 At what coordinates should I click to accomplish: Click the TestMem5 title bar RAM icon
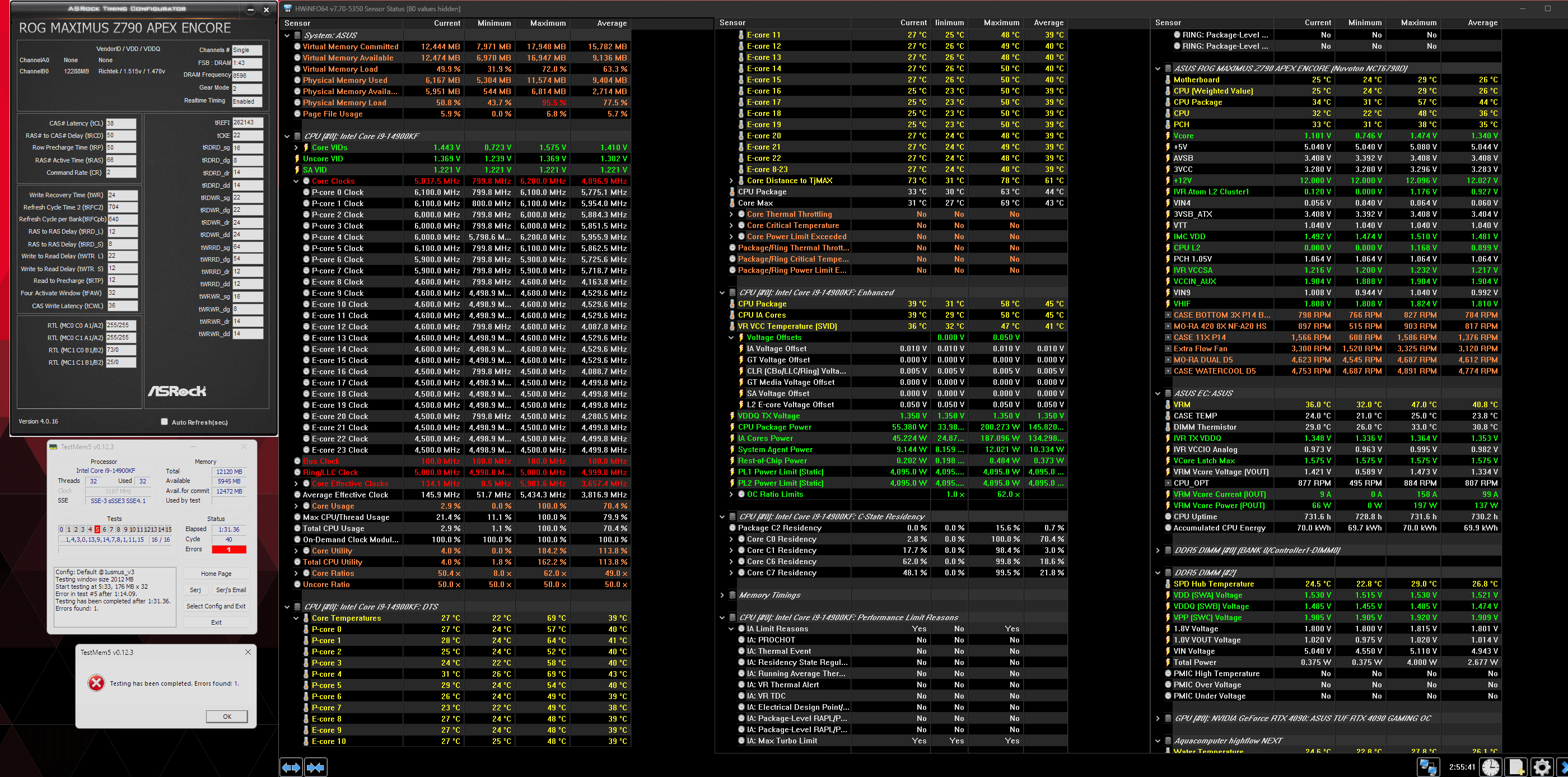click(x=54, y=446)
